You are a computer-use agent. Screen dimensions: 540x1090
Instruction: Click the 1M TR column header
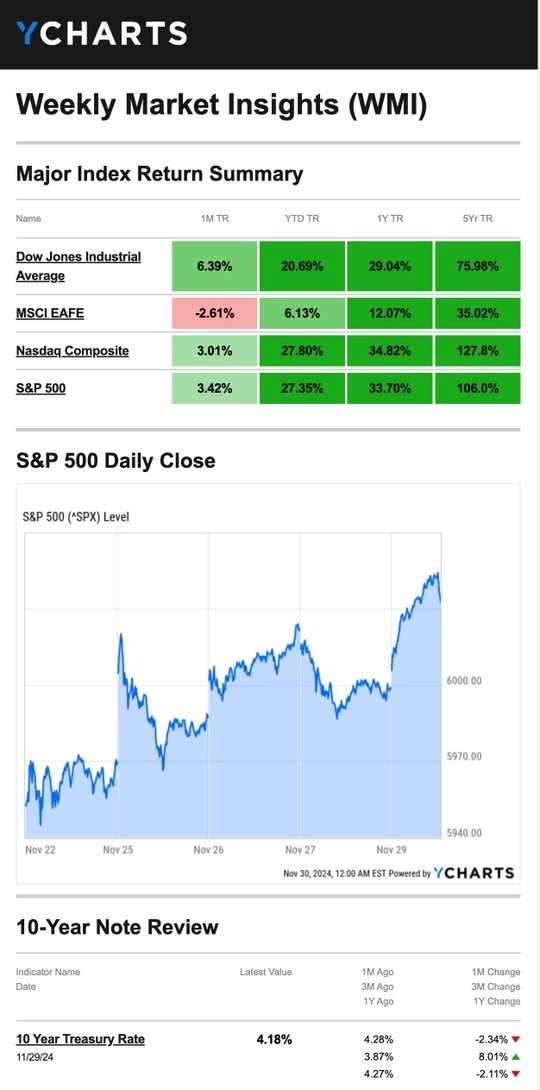tap(214, 218)
